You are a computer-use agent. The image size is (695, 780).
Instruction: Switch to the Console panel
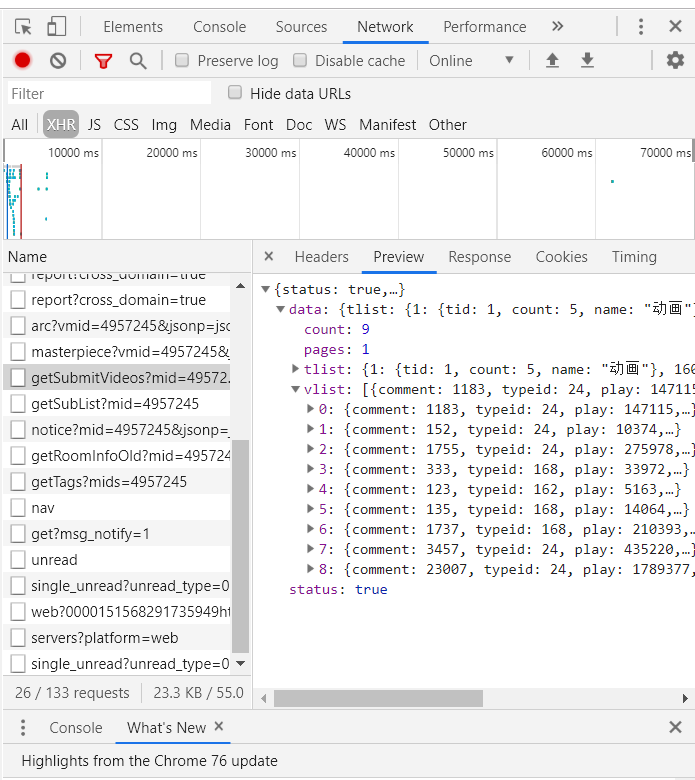point(219,26)
